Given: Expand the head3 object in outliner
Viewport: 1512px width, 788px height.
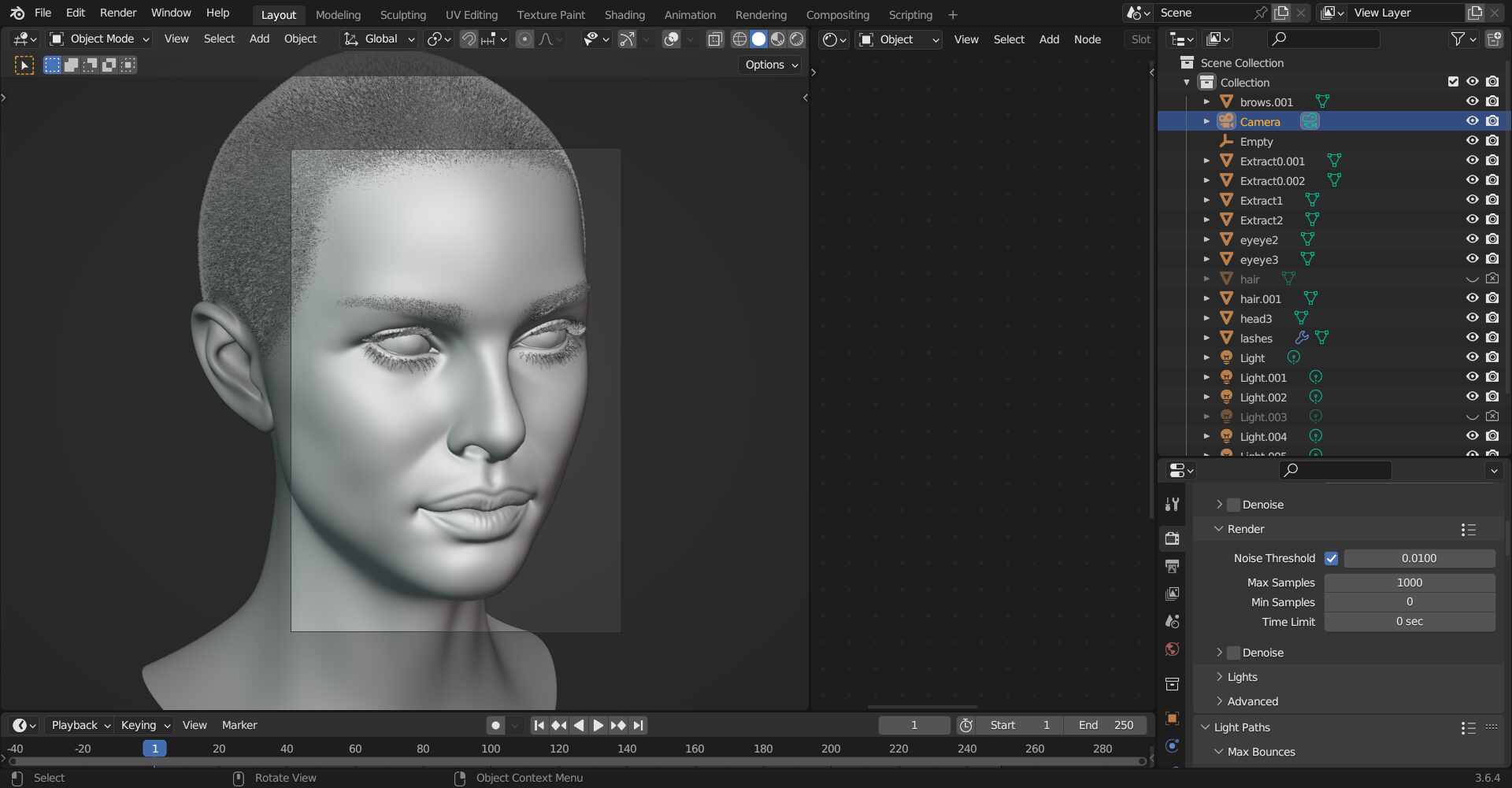Looking at the screenshot, I should 1206,318.
